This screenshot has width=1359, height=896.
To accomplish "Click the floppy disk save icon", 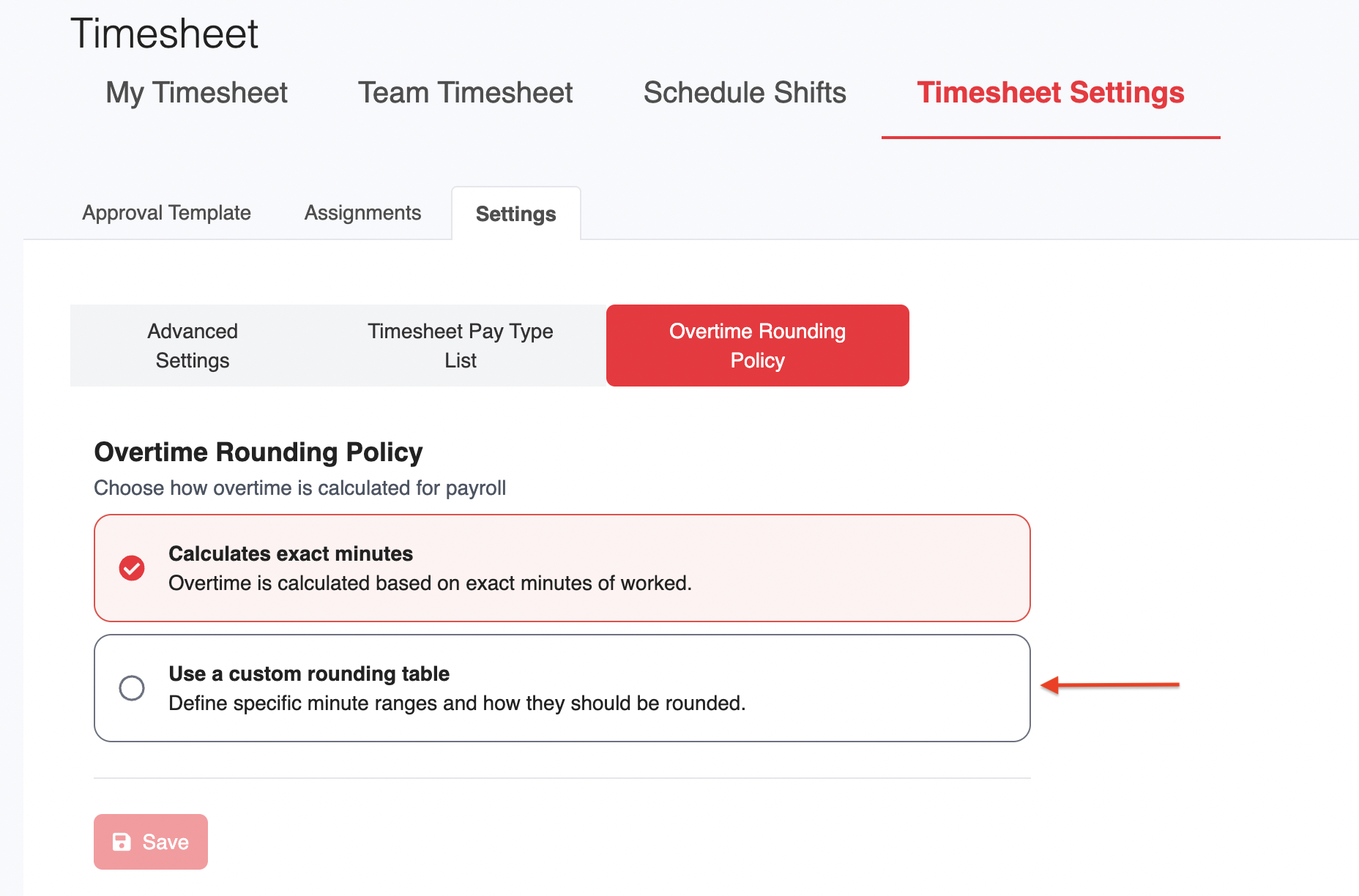I will click(x=122, y=842).
